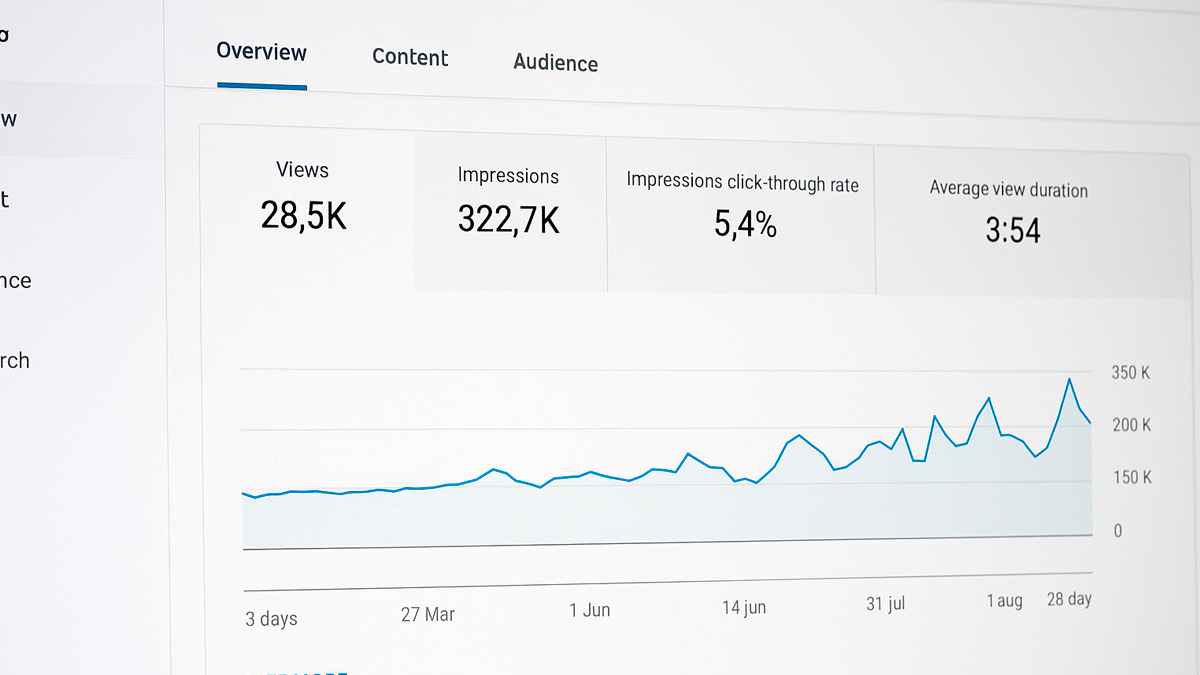1200x675 pixels.
Task: Click the 3 days axis label
Action: tap(271, 619)
